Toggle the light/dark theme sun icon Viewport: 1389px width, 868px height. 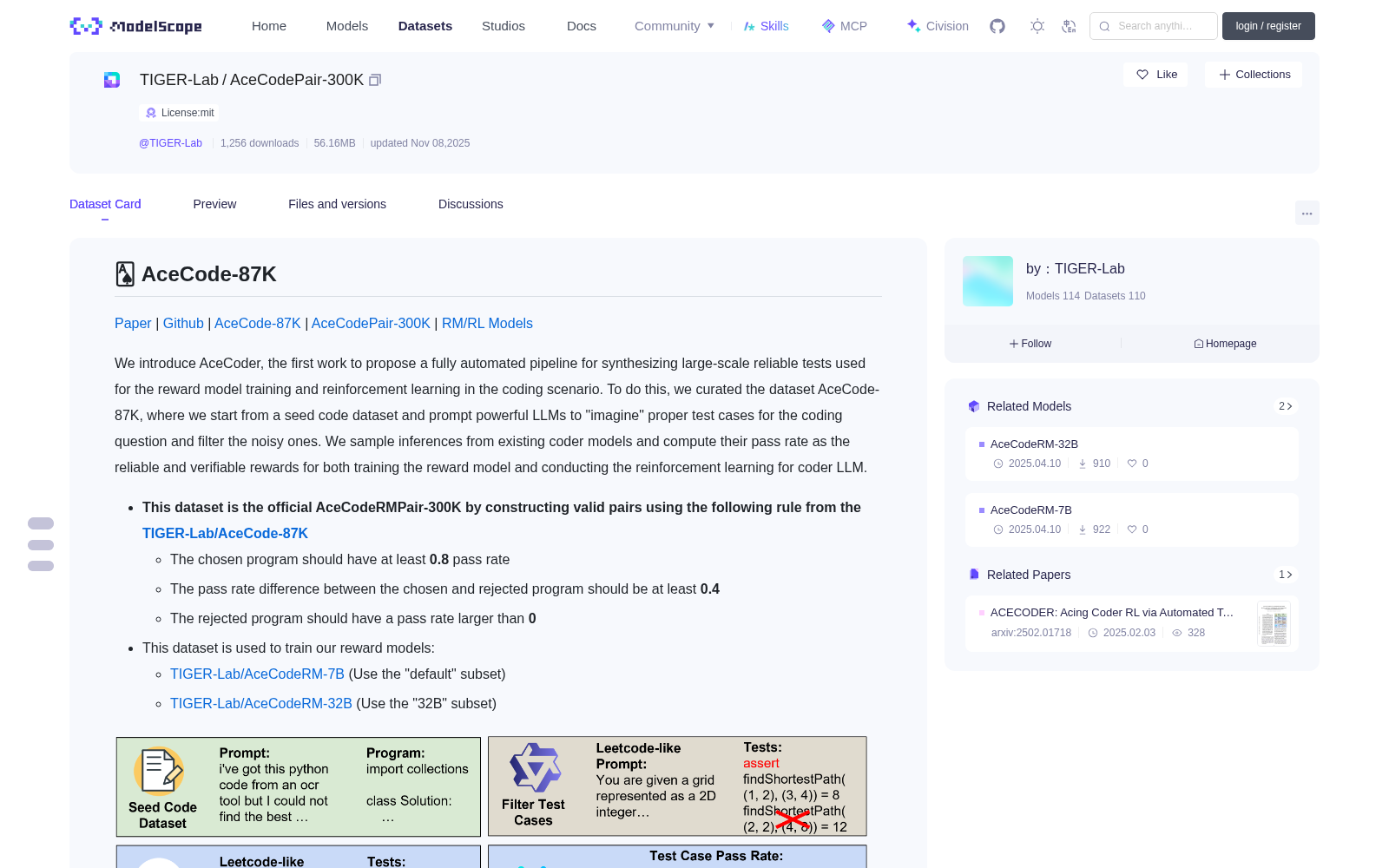point(1037,26)
